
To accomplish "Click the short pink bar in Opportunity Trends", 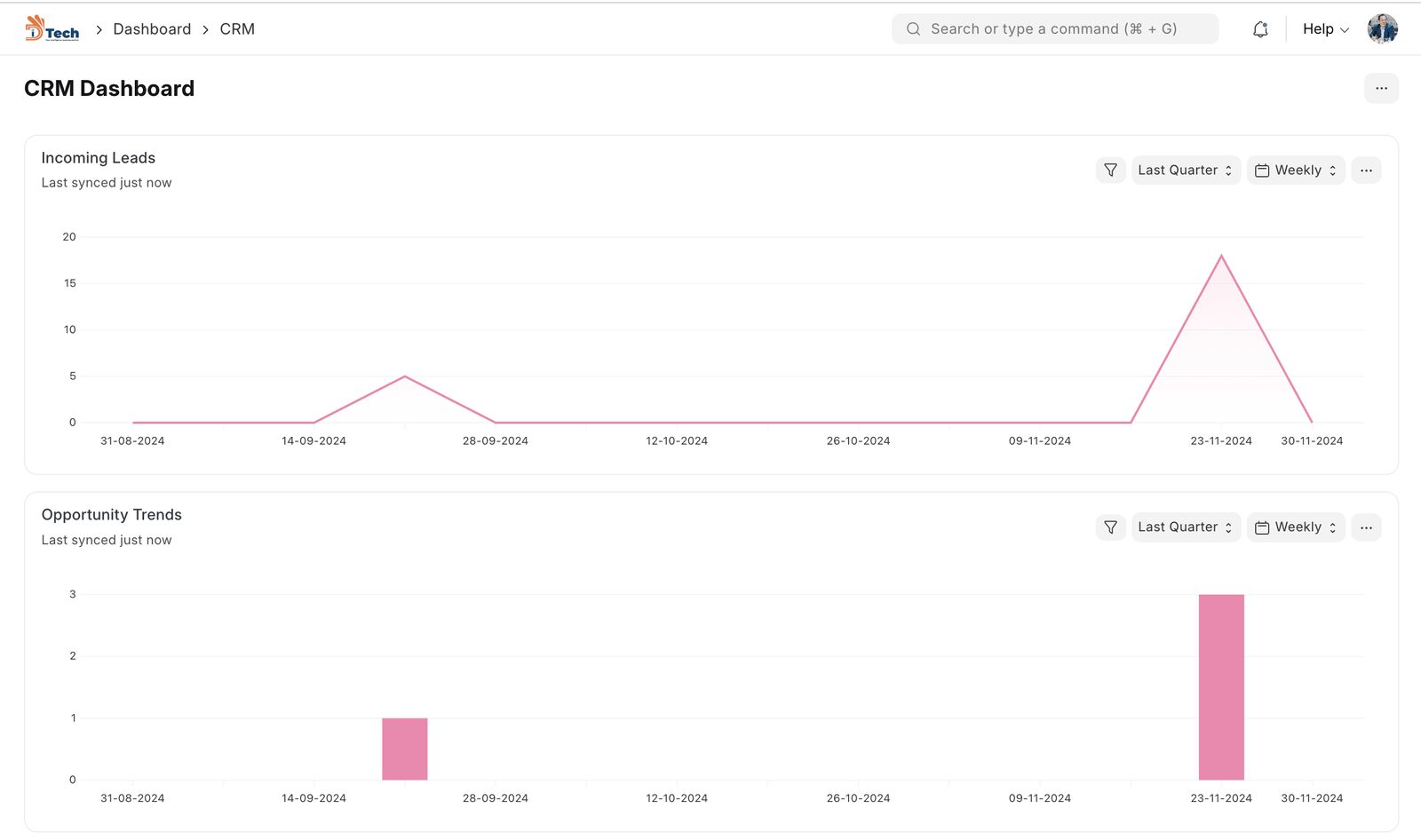I will (405, 749).
